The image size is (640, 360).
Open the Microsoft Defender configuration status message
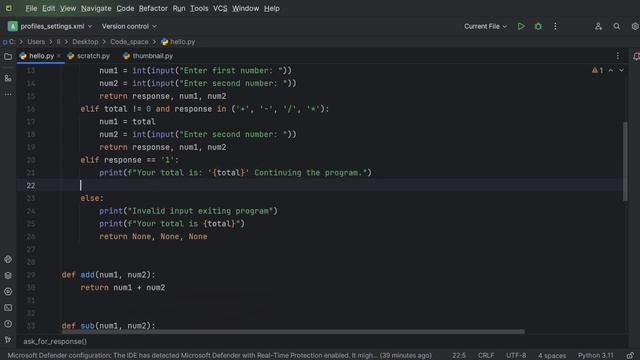220,356
